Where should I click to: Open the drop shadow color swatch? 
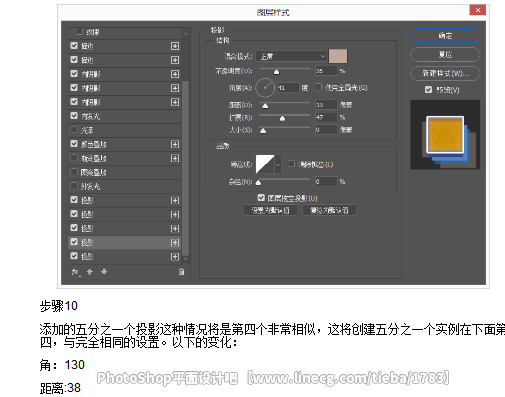338,56
